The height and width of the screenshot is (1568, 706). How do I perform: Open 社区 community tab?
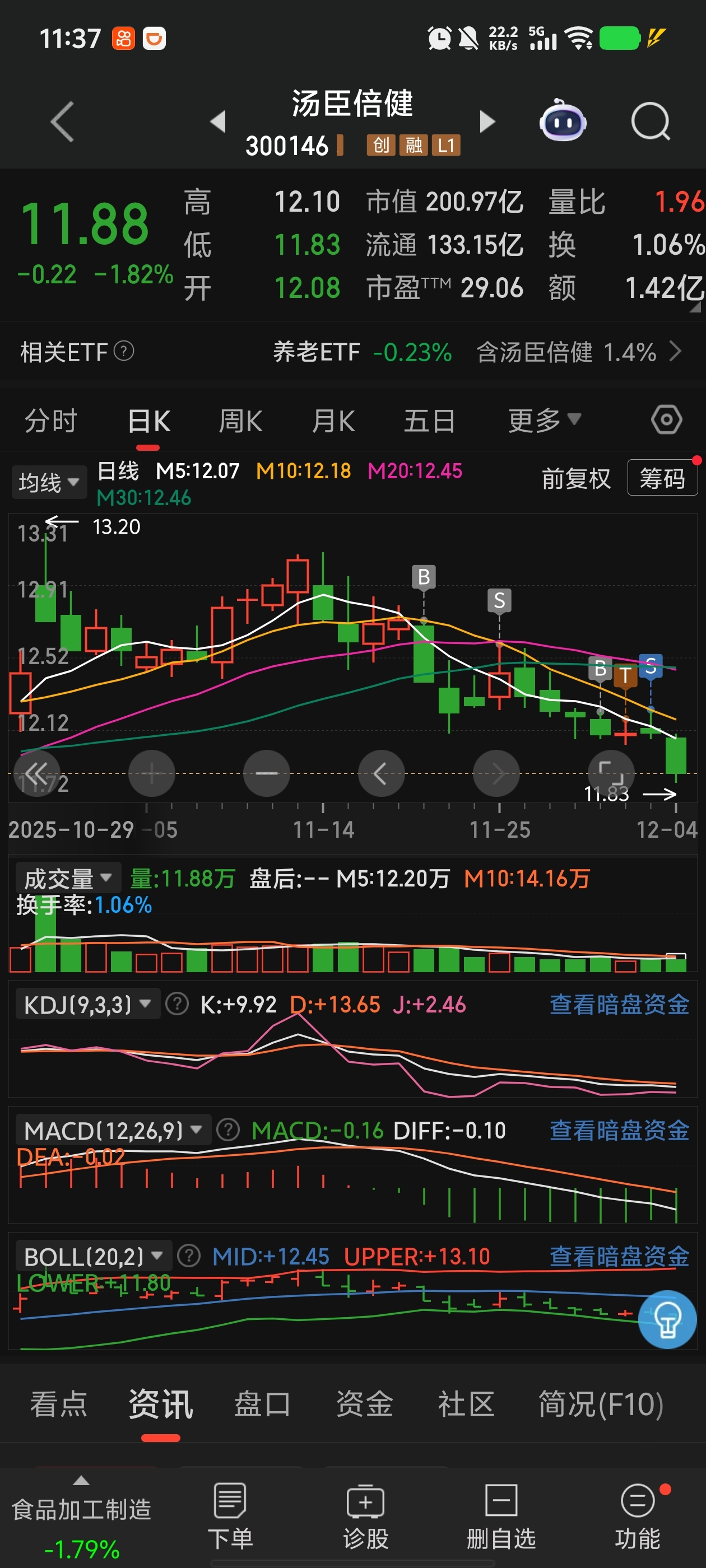(x=466, y=1404)
